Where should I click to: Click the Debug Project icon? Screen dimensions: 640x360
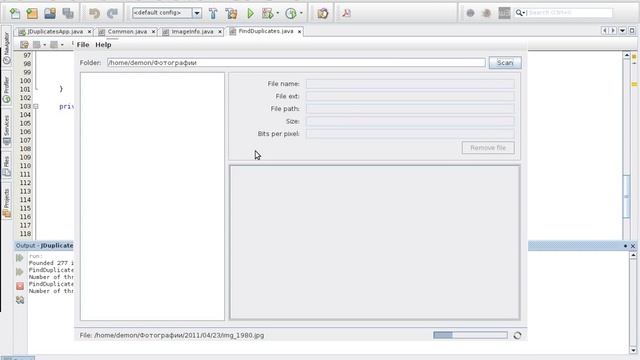(267, 13)
